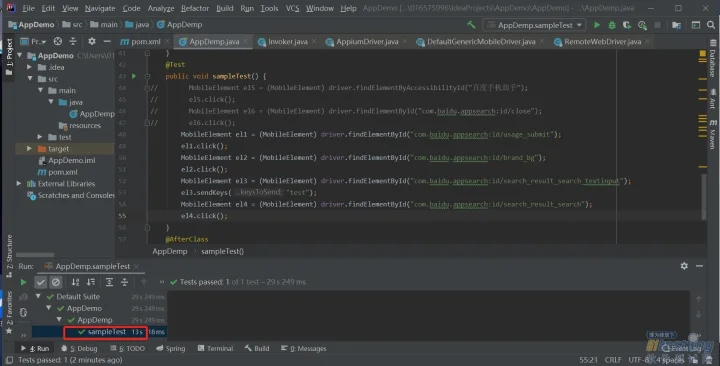Click the green Build Project hammer icon
Screen dimensions: 720x366
pyautogui.click(x=471, y=25)
